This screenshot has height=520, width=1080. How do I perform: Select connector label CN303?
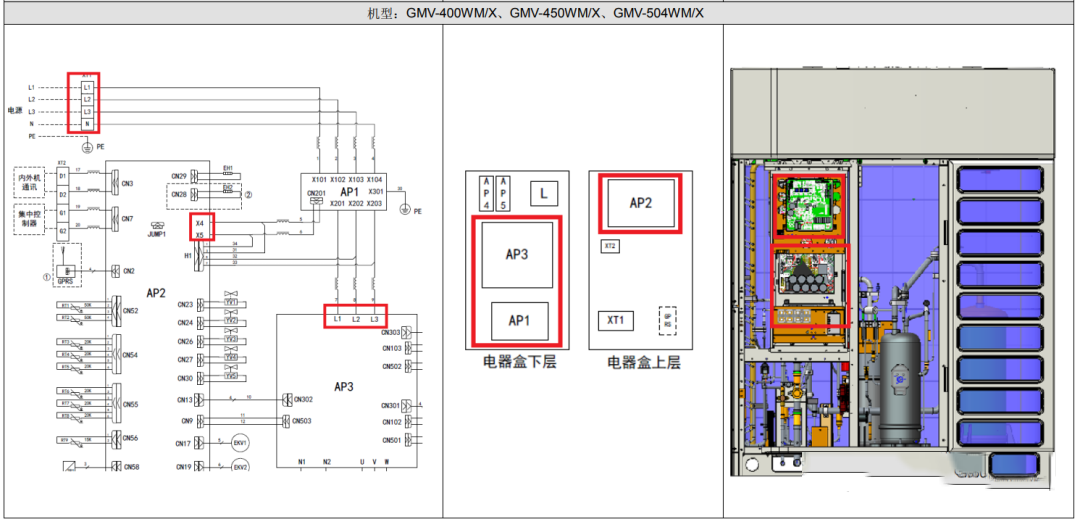pos(391,332)
